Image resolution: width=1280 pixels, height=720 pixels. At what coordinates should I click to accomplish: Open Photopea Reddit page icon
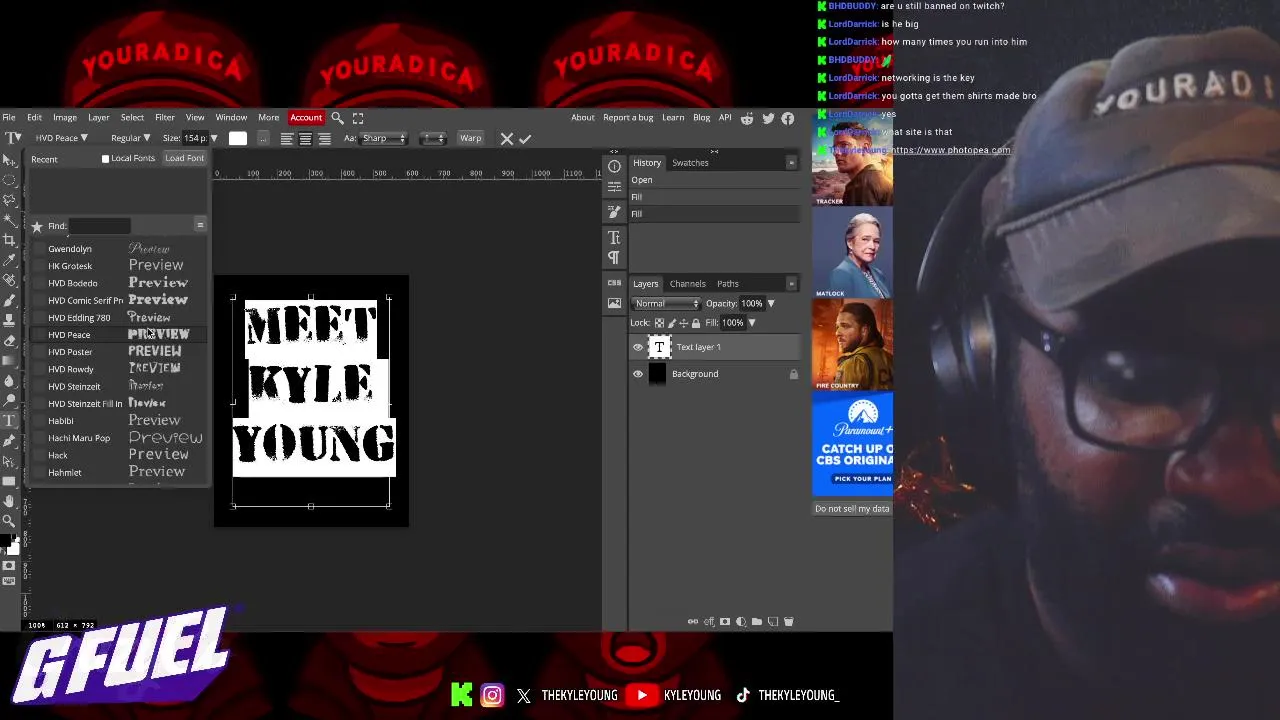click(747, 118)
